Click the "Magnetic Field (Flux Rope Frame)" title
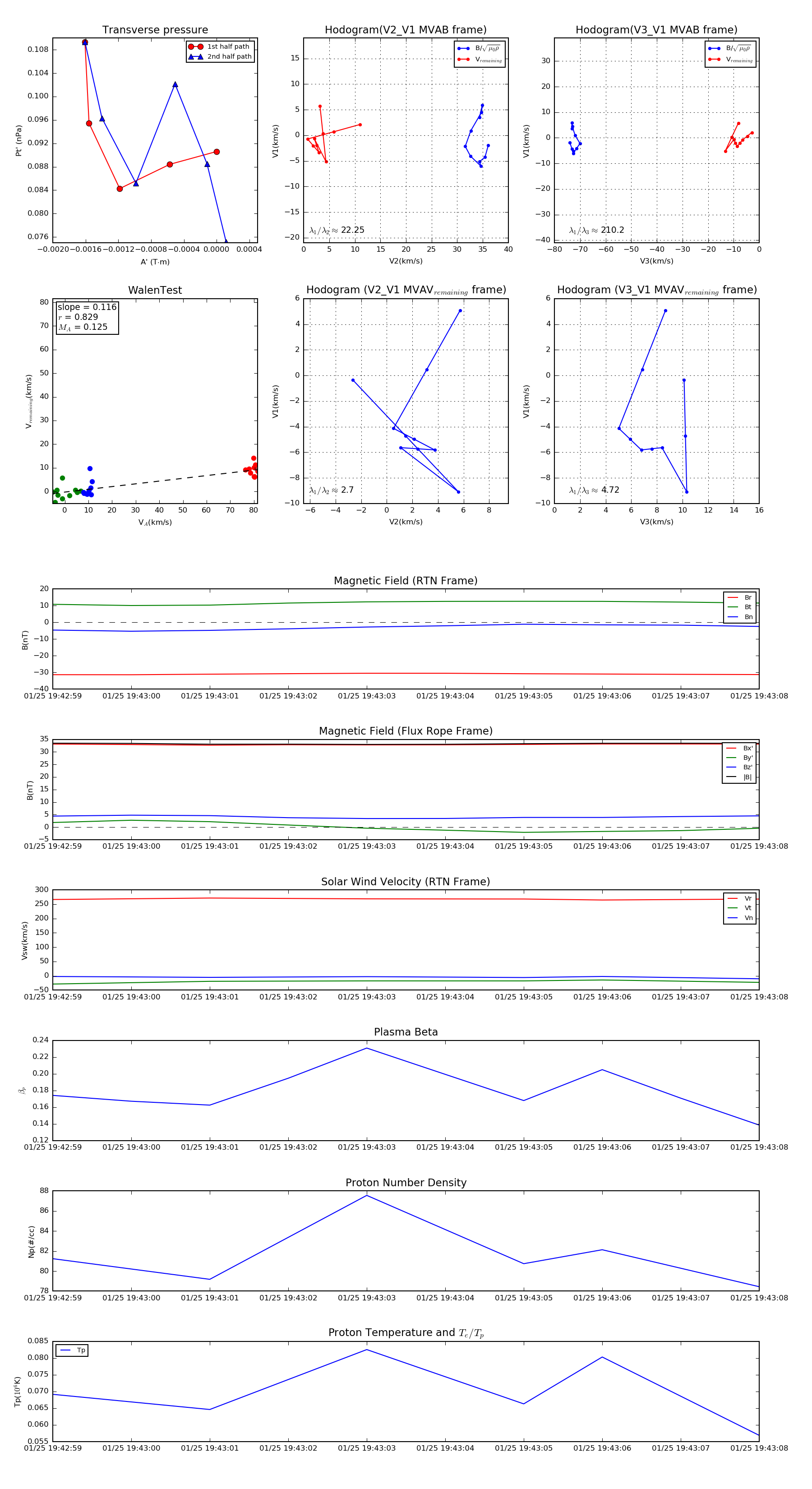This screenshot has height=1489, width=812. tap(406, 731)
